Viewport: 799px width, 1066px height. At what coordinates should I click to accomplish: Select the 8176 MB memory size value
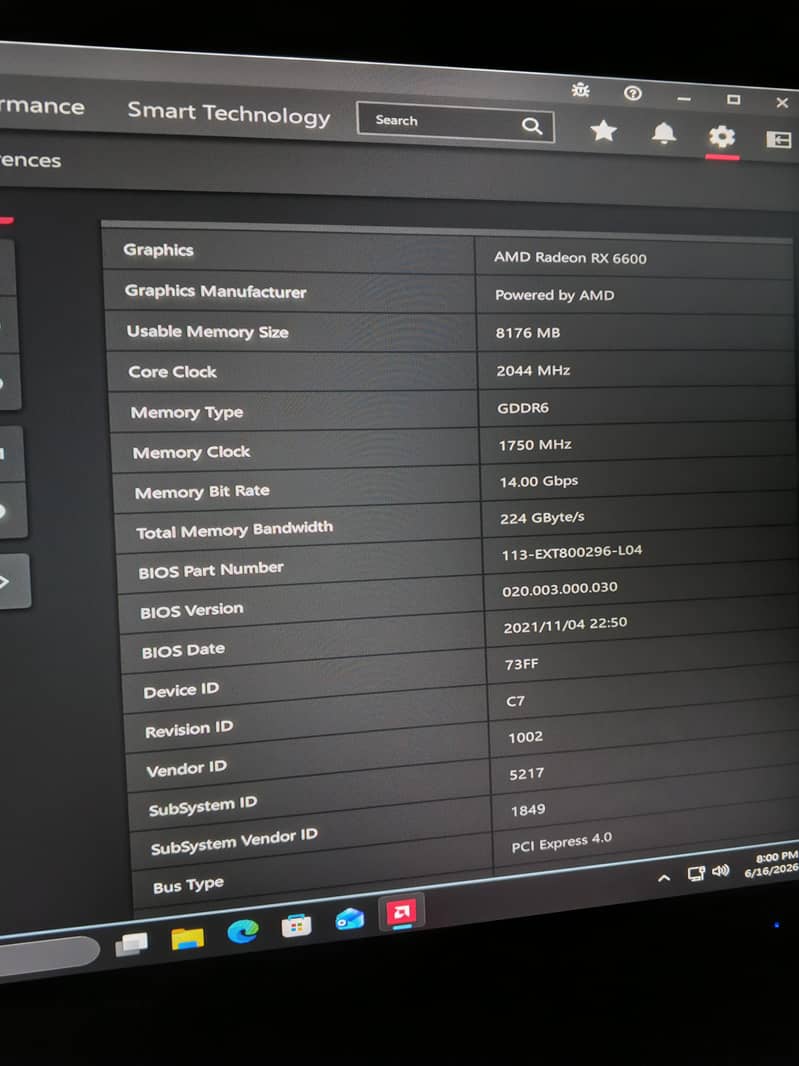pyautogui.click(x=528, y=332)
